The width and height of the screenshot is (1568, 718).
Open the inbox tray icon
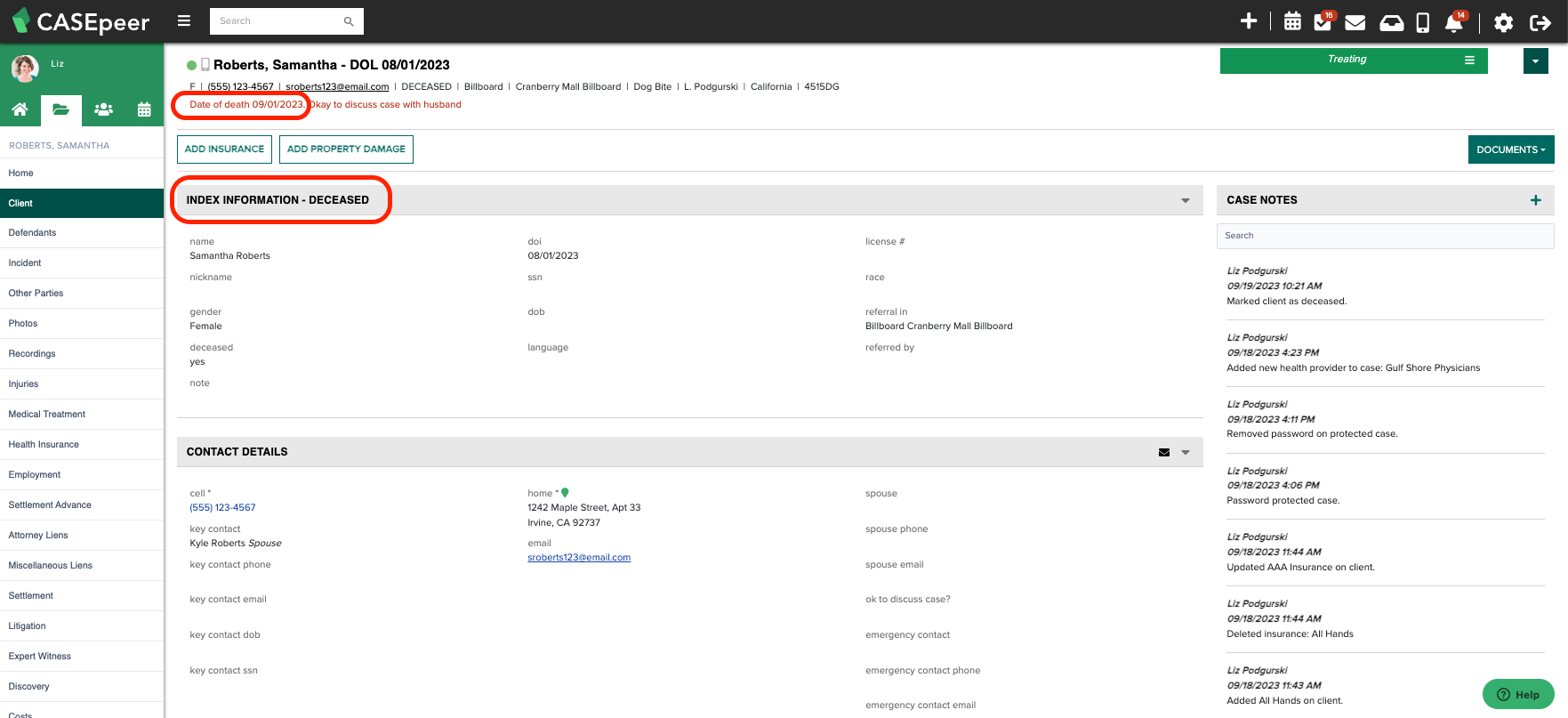(x=1392, y=23)
